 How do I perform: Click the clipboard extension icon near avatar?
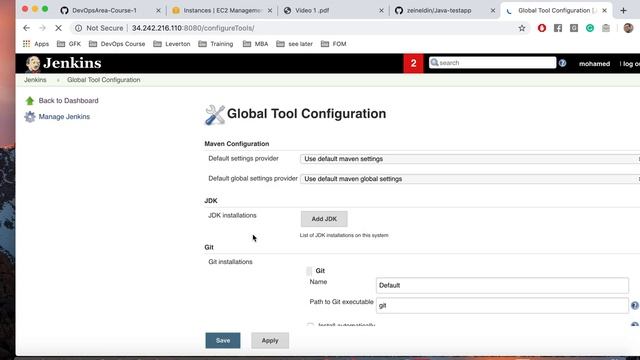[x=606, y=28]
